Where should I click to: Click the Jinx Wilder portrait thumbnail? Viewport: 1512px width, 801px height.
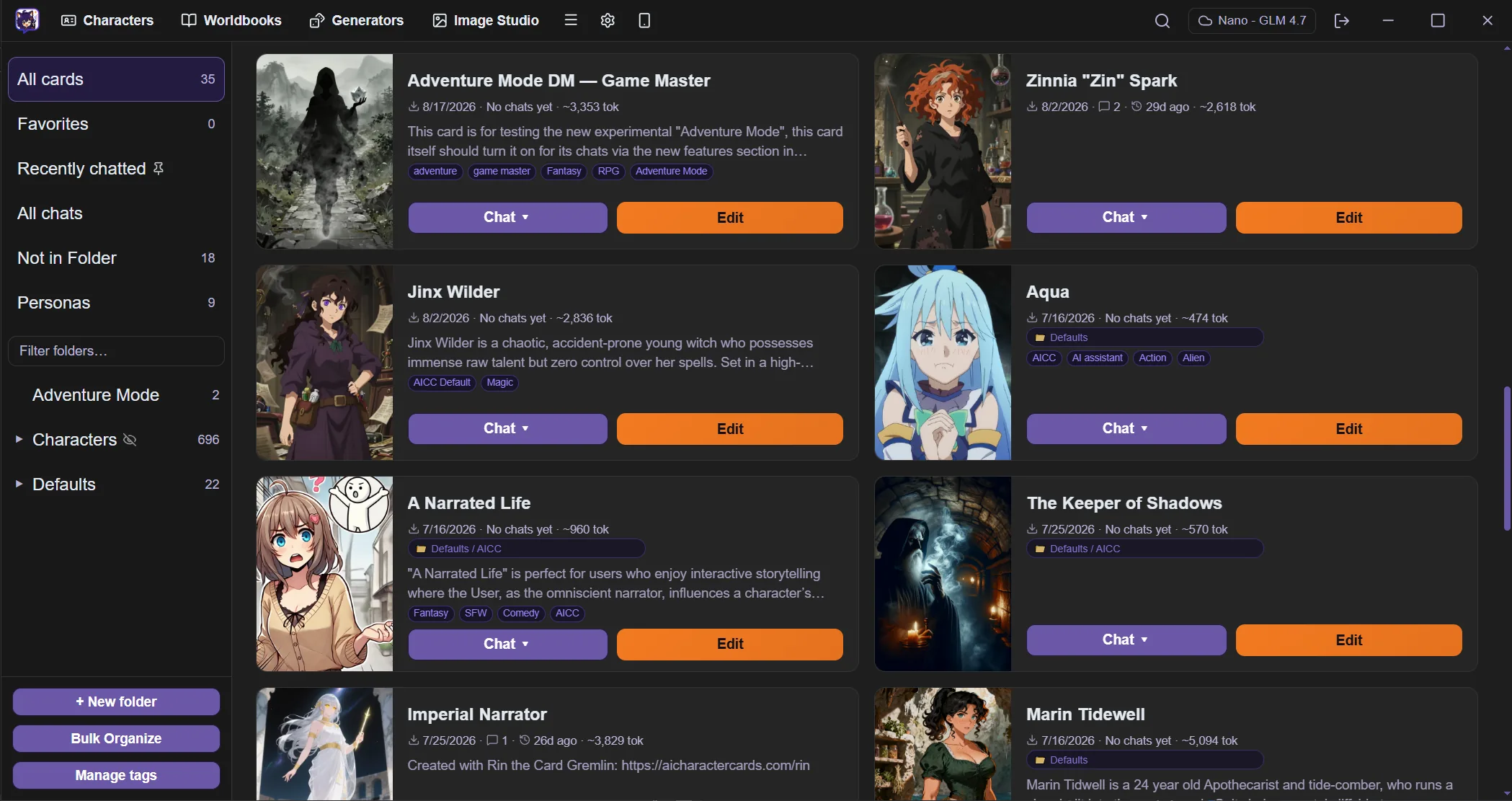click(x=324, y=363)
